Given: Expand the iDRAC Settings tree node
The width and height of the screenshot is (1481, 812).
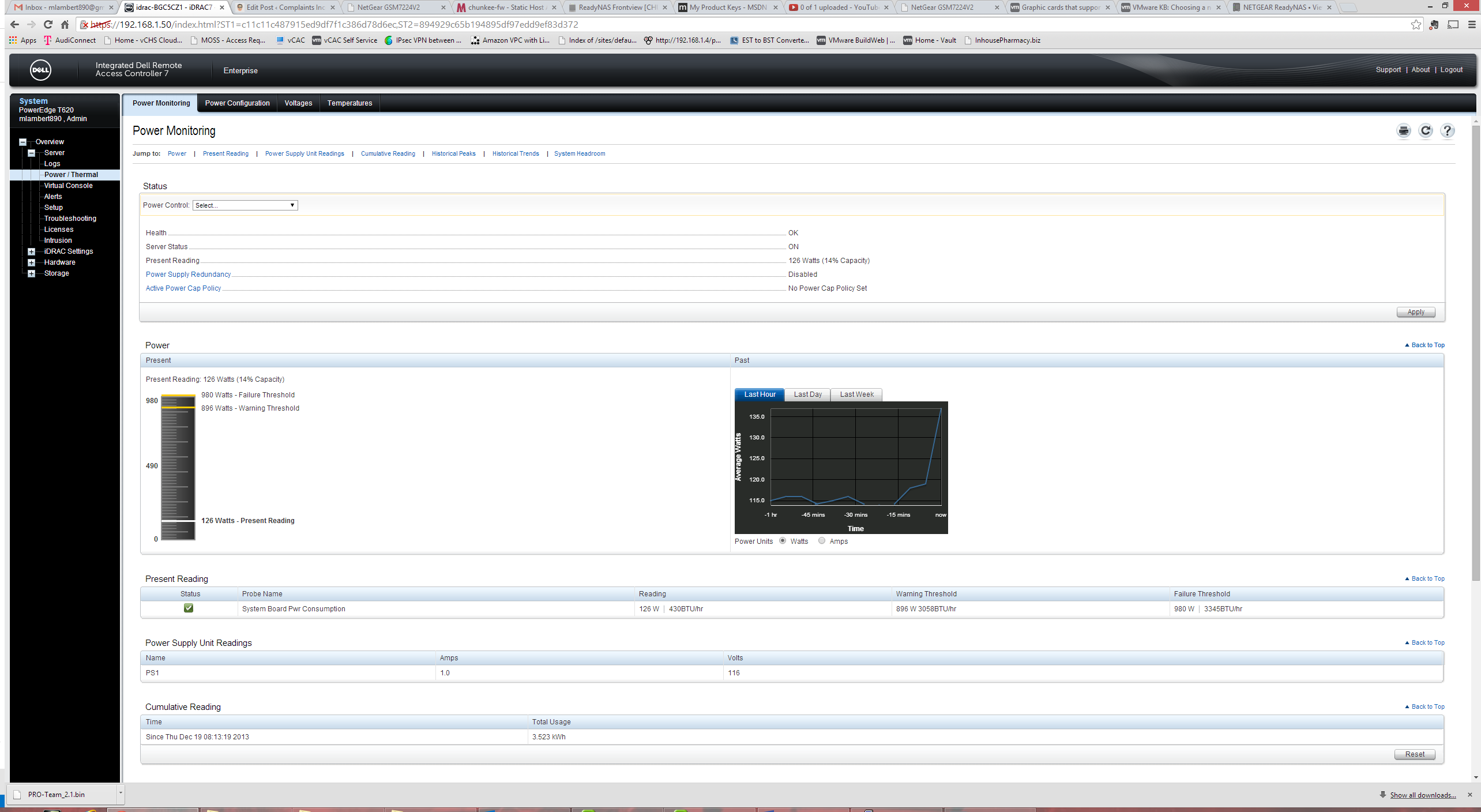Looking at the screenshot, I should coord(31,251).
